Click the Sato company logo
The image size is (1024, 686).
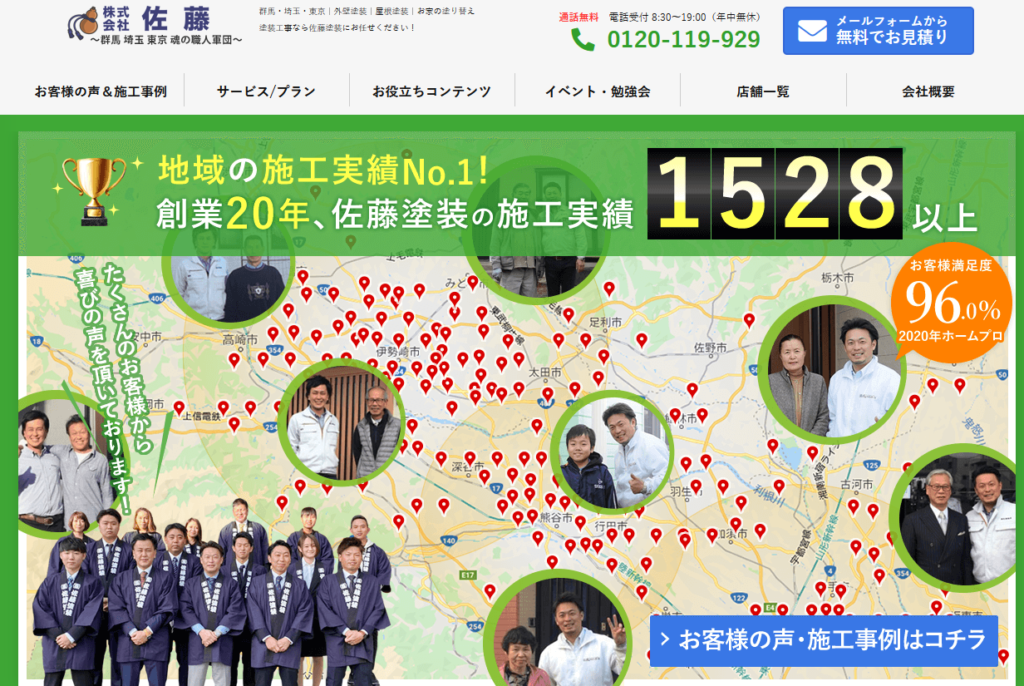[x=155, y=30]
